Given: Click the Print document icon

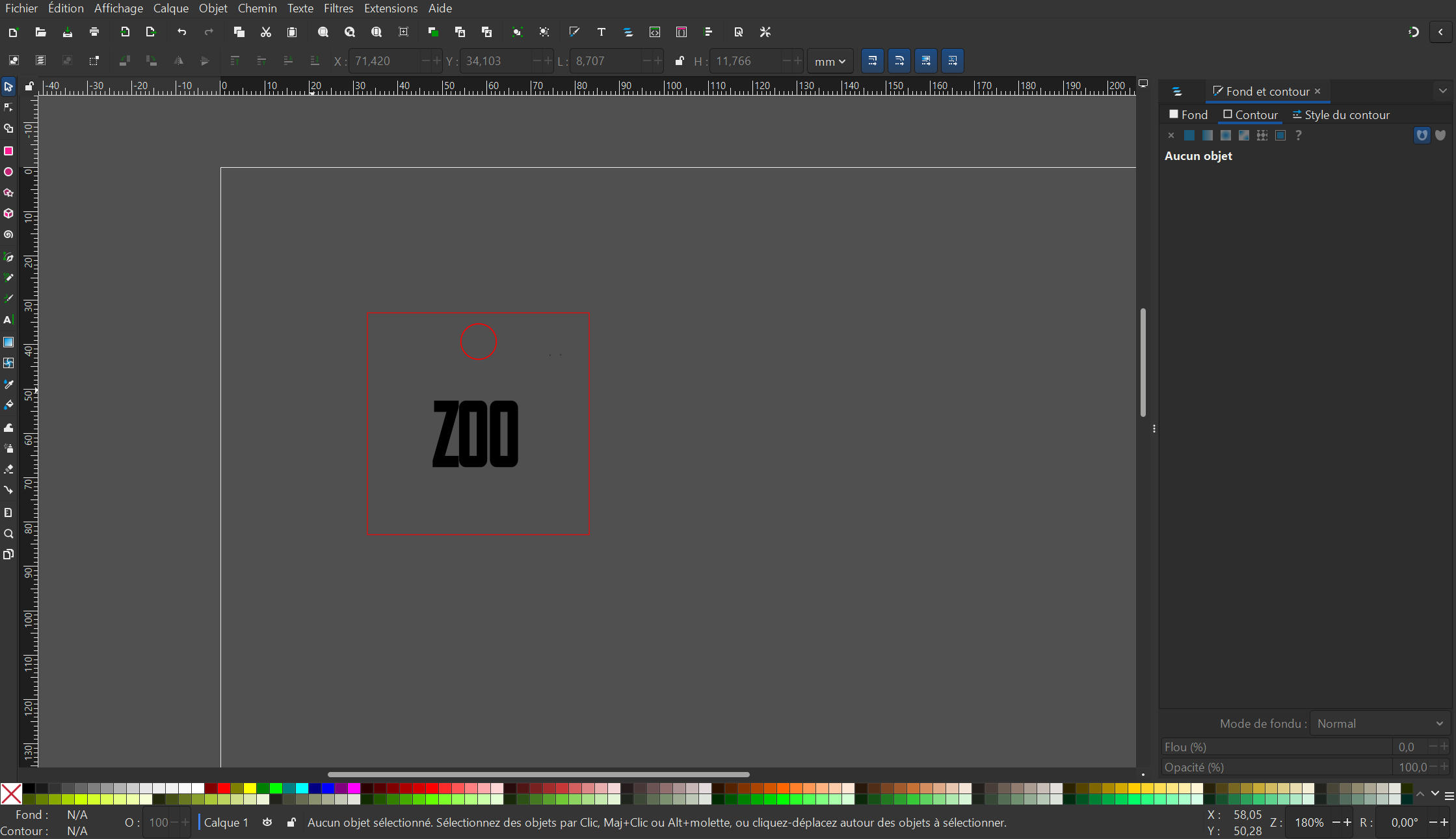Looking at the screenshot, I should pyautogui.click(x=94, y=32).
